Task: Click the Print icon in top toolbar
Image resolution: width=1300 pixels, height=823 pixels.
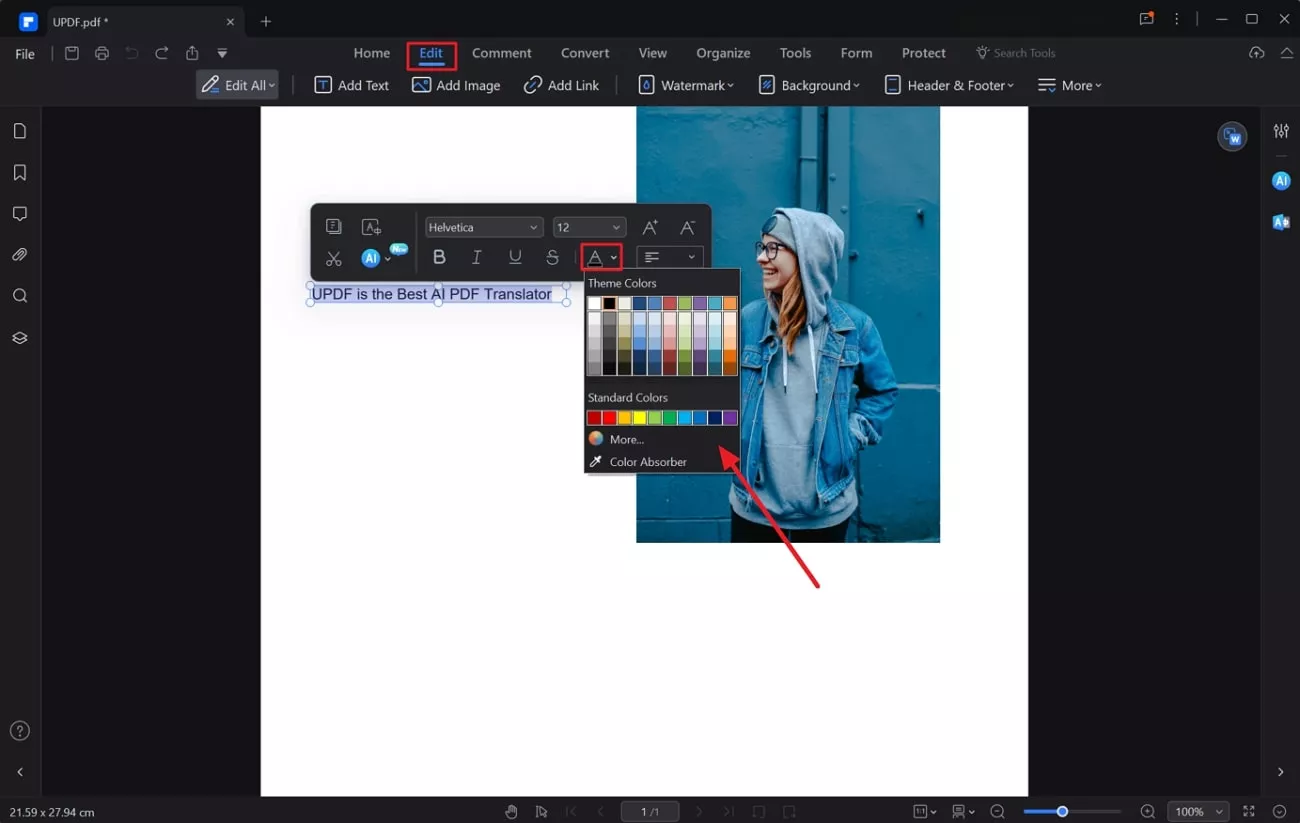Action: point(102,53)
